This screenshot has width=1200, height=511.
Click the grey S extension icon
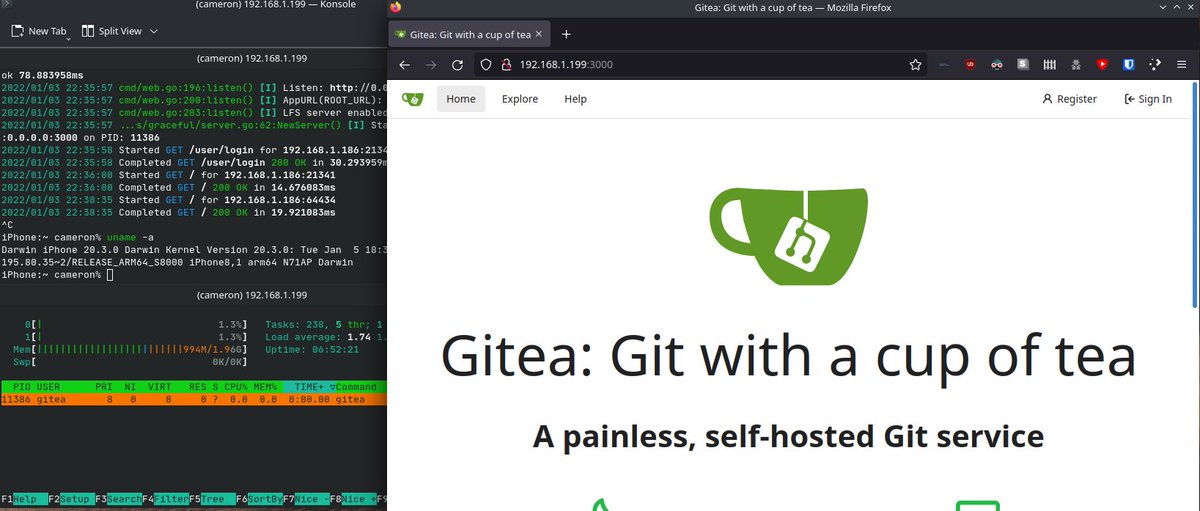(x=1023, y=64)
